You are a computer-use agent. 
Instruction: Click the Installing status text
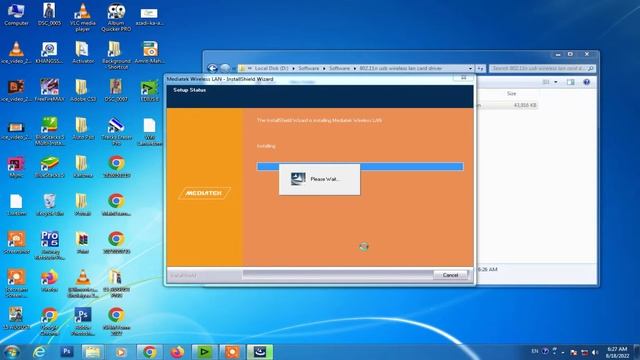[266, 146]
